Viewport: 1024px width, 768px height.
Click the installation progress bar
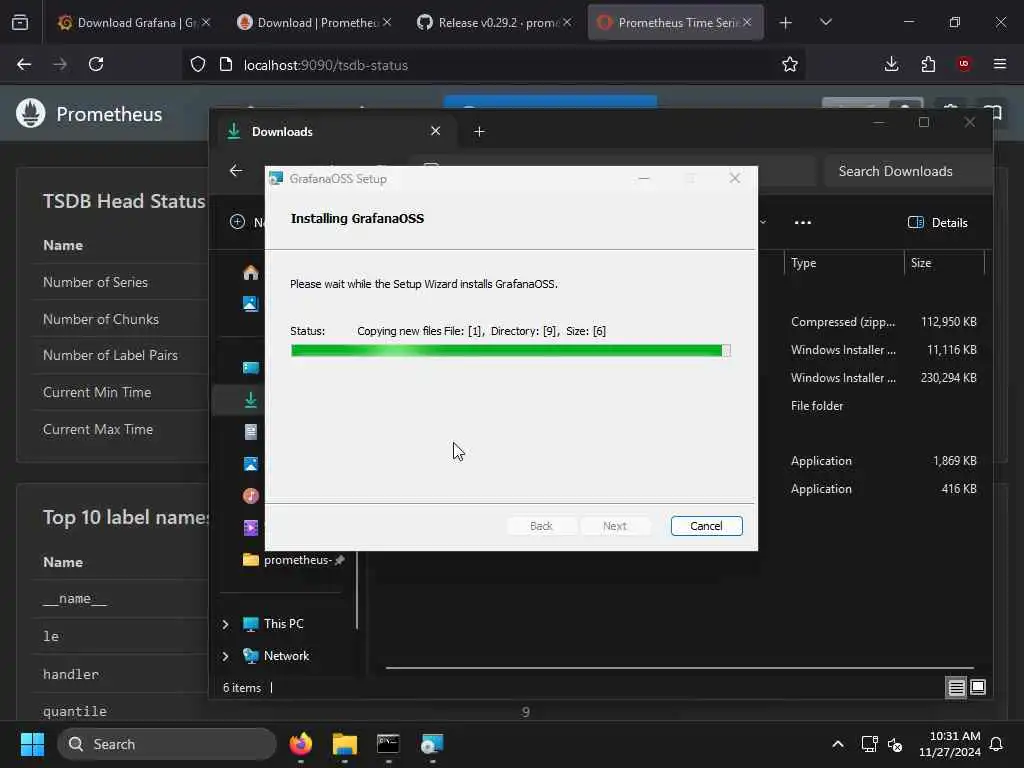click(510, 351)
